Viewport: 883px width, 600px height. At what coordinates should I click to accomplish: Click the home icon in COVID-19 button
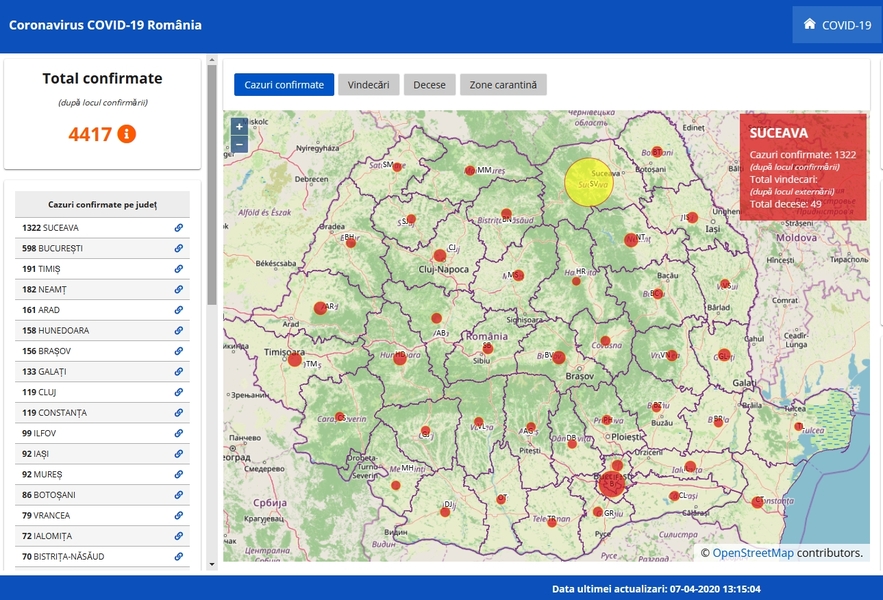point(809,25)
